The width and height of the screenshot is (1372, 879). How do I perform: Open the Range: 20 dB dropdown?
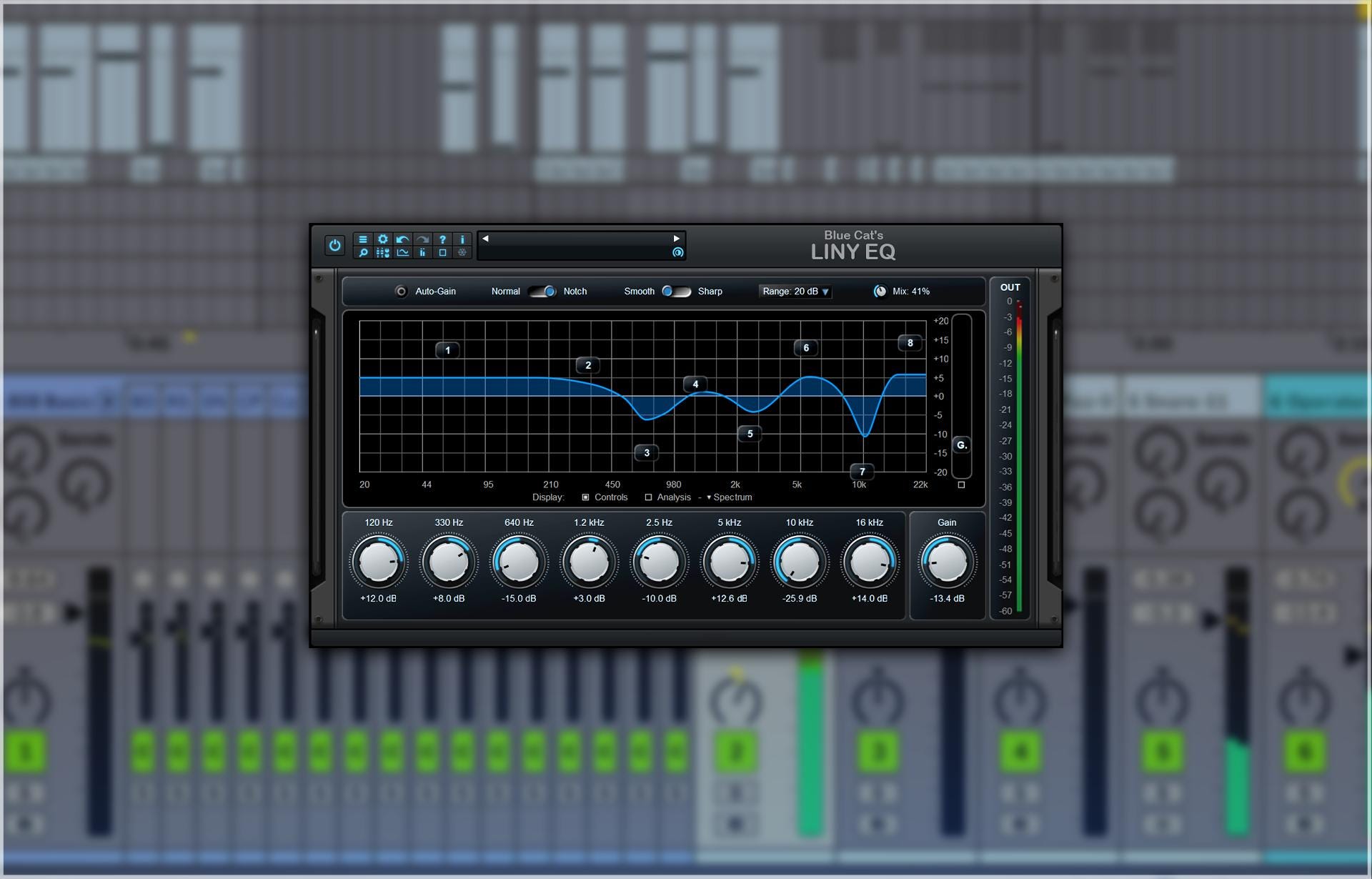[x=795, y=292]
